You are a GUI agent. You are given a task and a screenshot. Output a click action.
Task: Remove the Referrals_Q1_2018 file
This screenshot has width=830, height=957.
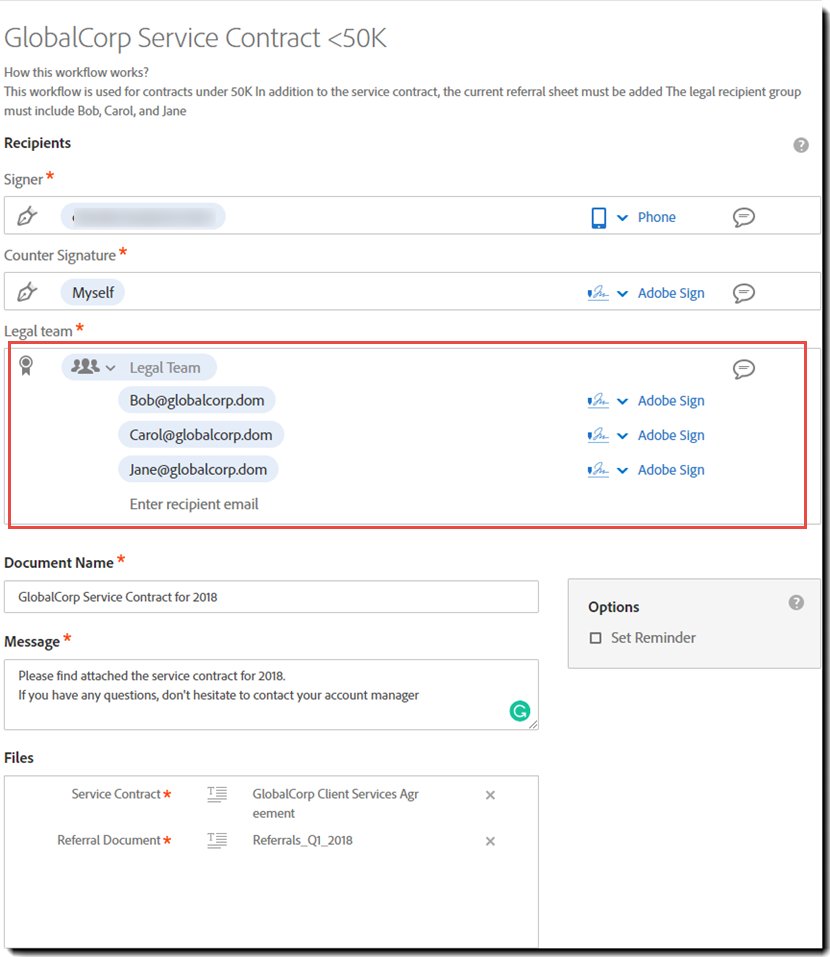(490, 842)
